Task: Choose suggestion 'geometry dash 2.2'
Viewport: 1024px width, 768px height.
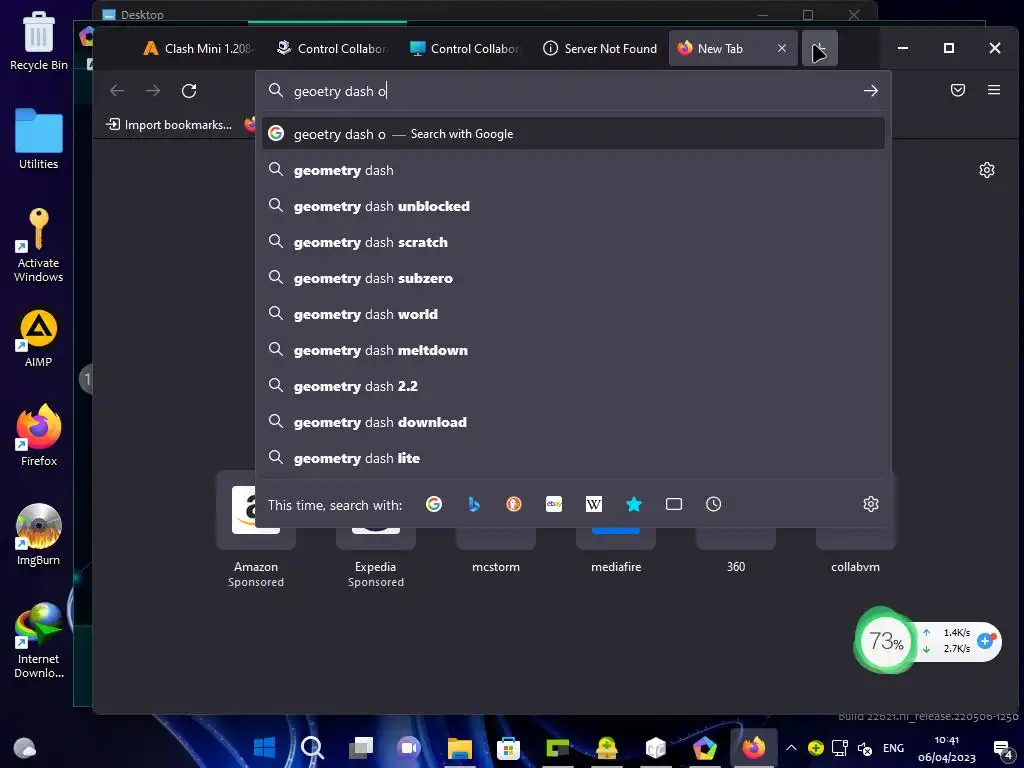Action: pyautogui.click(x=573, y=387)
